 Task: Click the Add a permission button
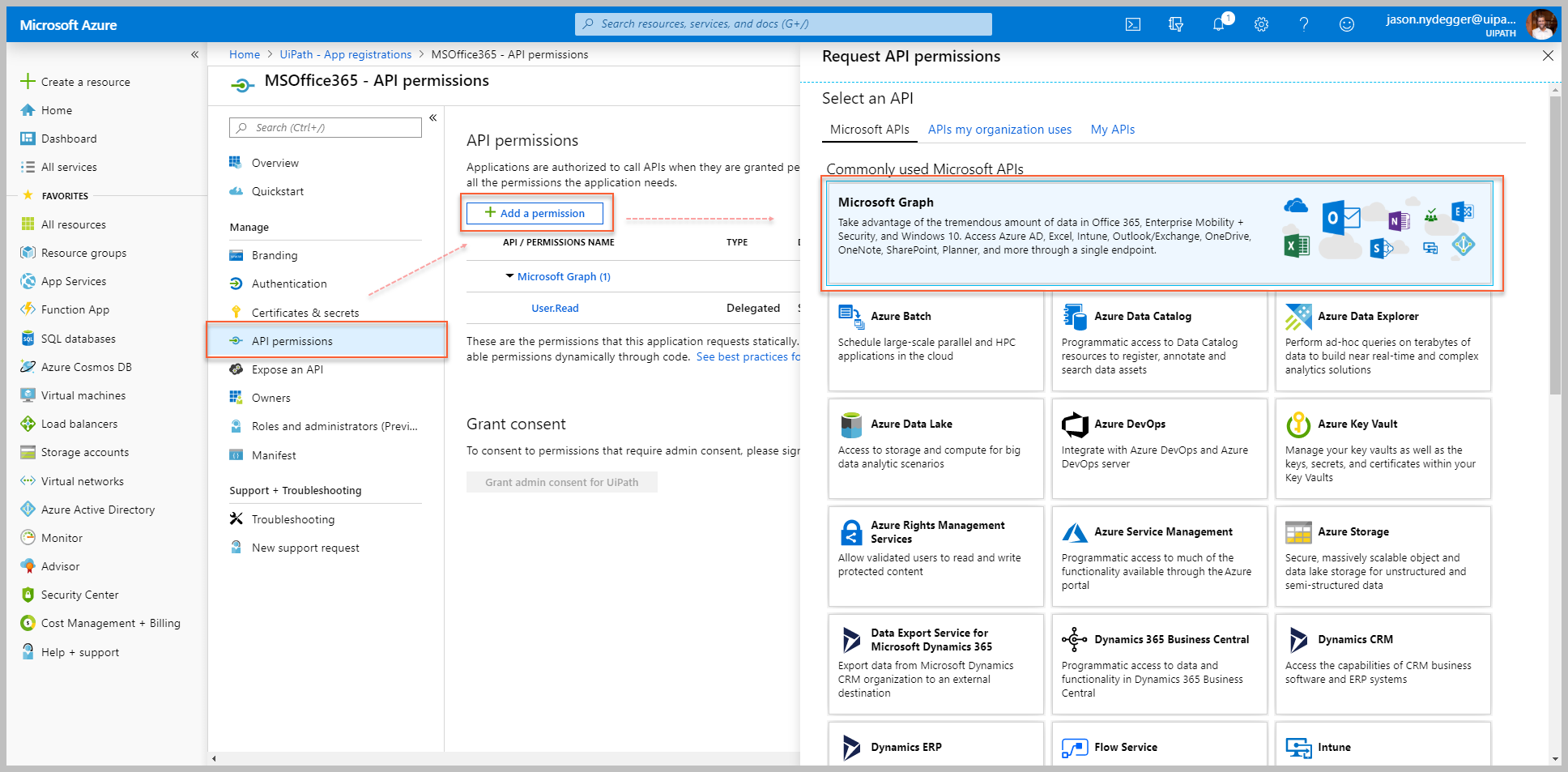(535, 213)
